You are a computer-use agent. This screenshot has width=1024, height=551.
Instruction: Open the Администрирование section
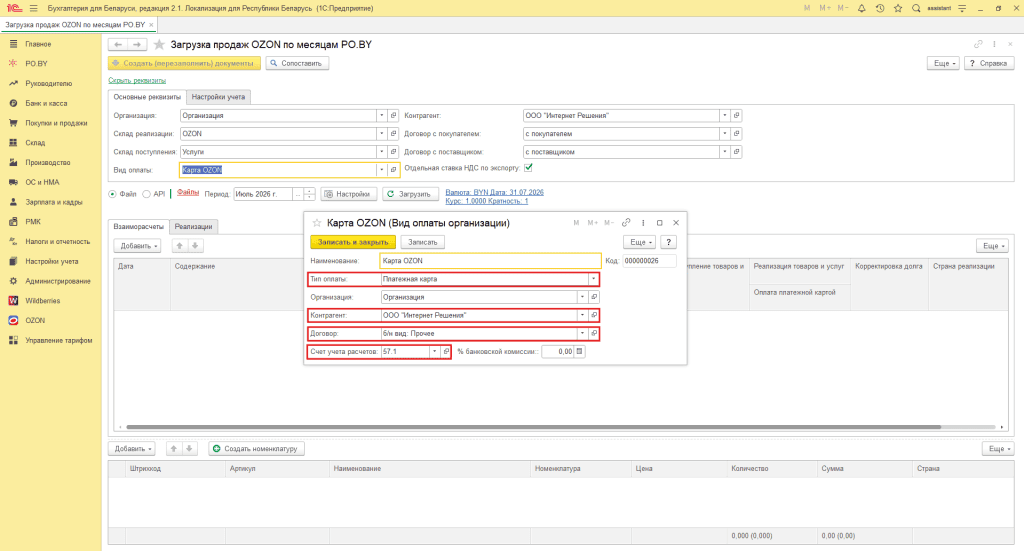pos(58,281)
